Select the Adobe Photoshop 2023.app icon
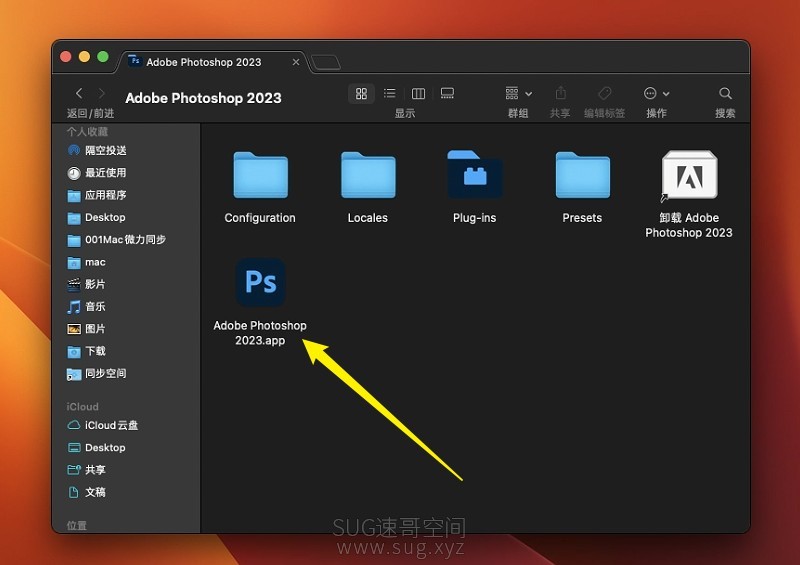The image size is (800, 565). point(261,282)
